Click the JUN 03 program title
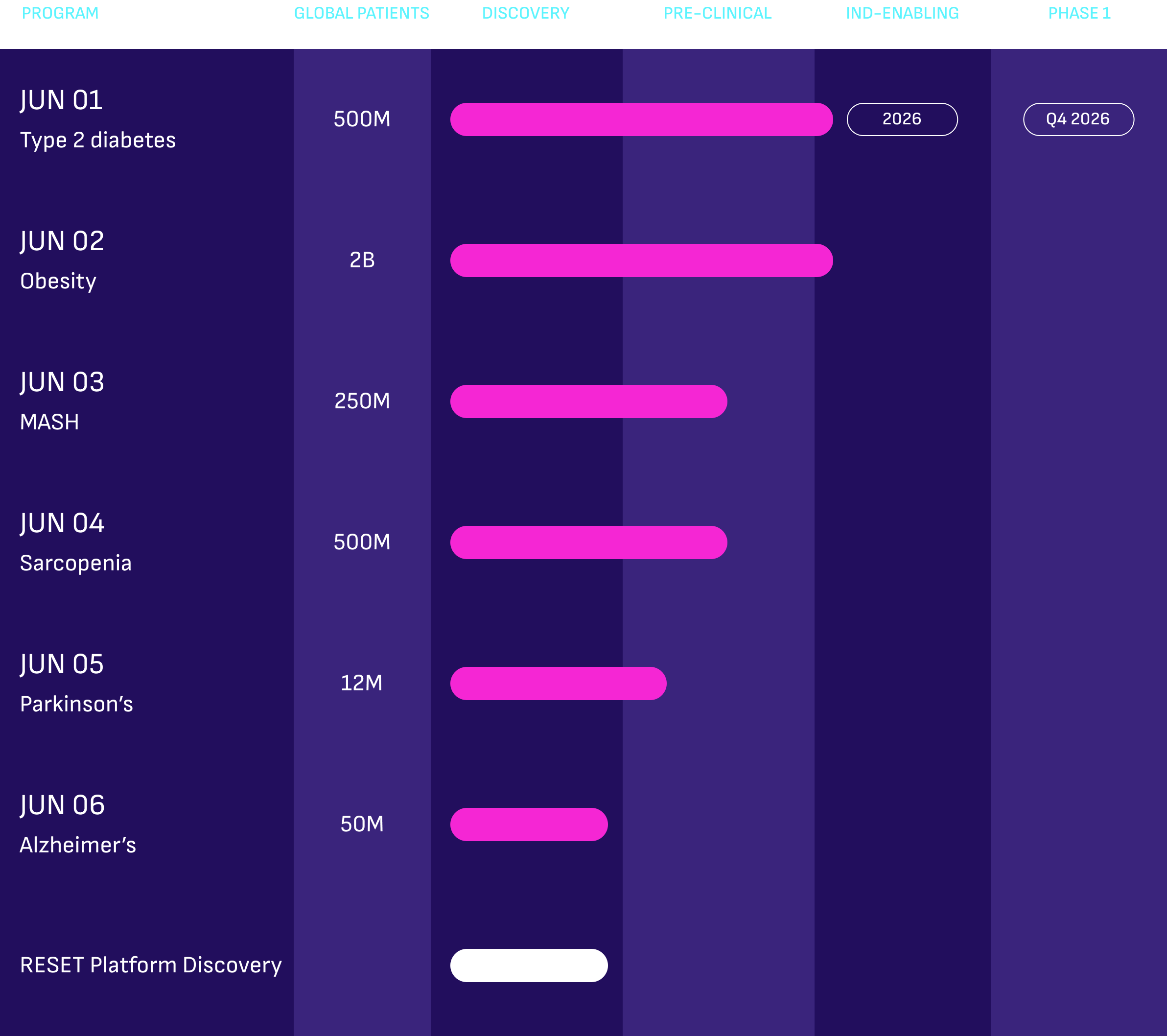The height and width of the screenshot is (1036, 1167). [62, 383]
